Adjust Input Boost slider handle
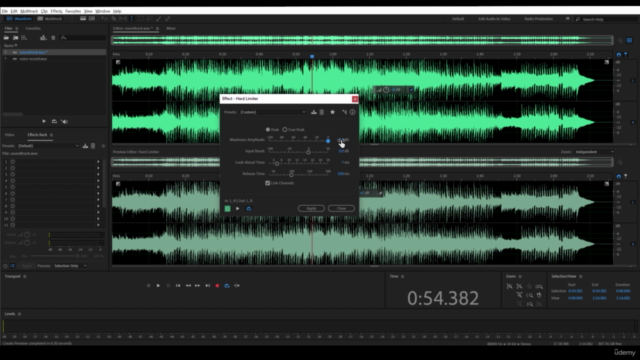This screenshot has width=640, height=360. 308,152
